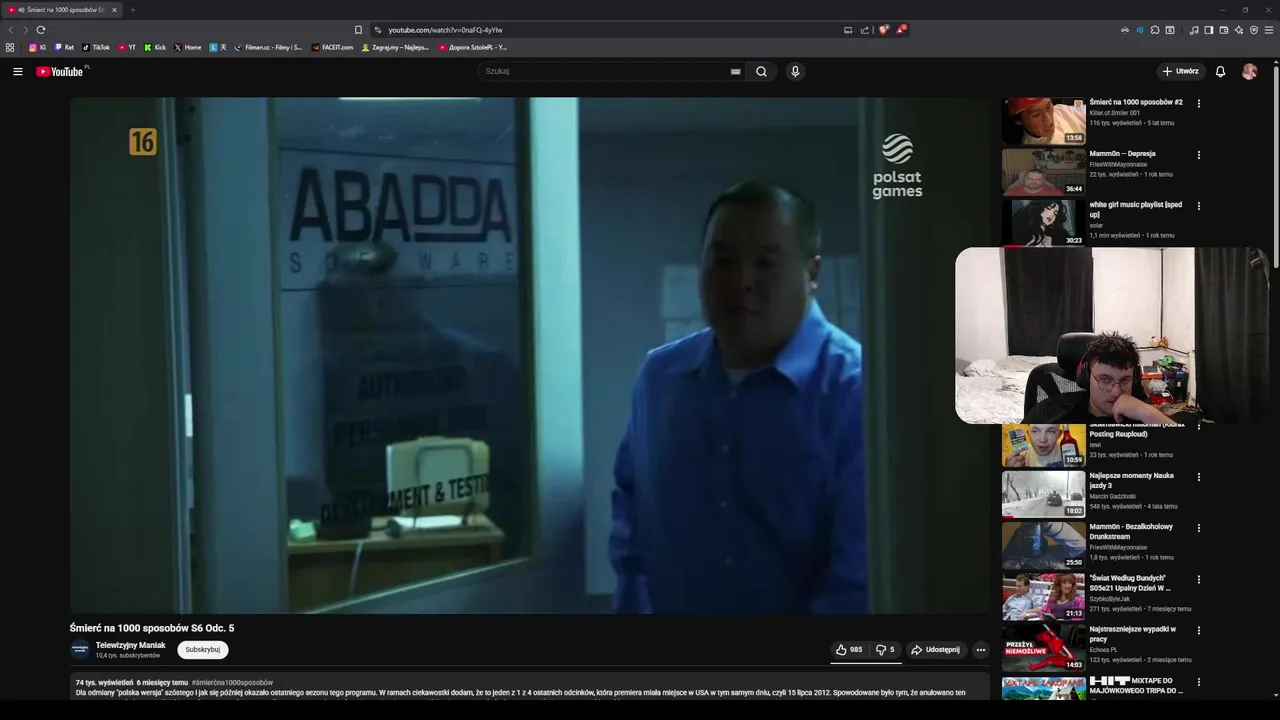This screenshot has width=1280, height=720.
Task: Click the search magnifier button
Action: point(761,71)
